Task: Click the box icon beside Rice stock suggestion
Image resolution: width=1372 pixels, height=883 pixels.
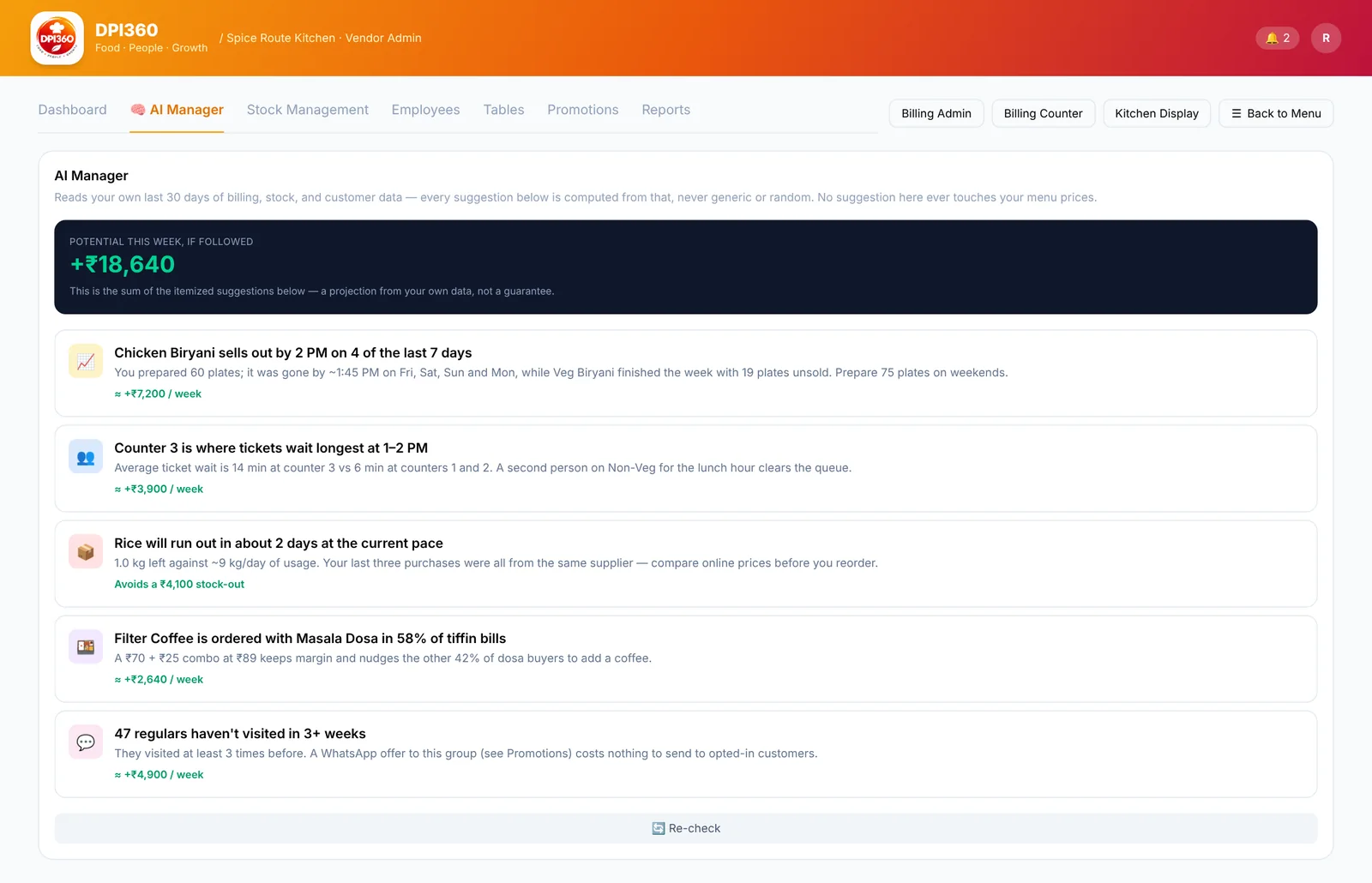Action: coord(86,552)
